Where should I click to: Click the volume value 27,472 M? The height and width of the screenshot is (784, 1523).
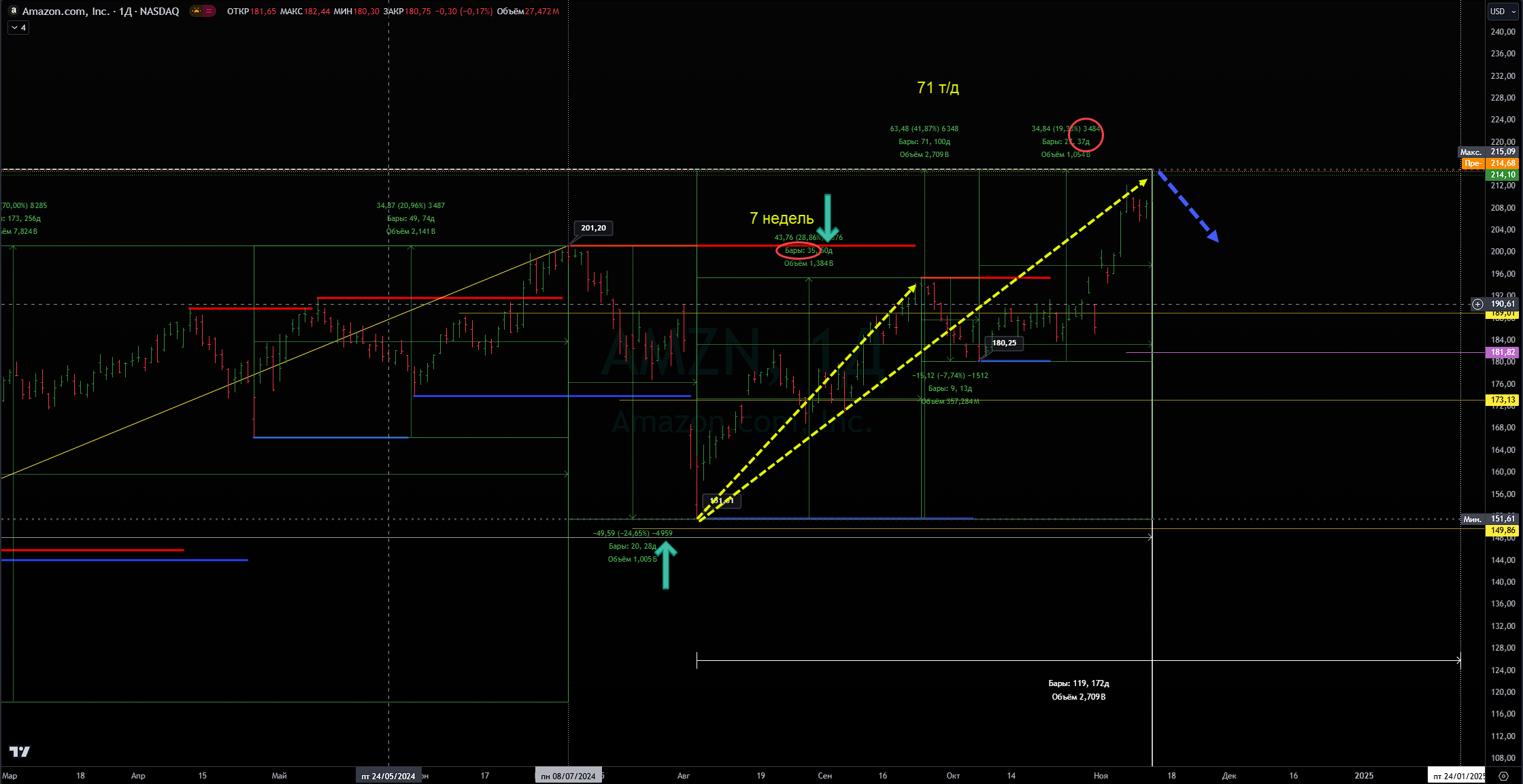[x=542, y=12]
